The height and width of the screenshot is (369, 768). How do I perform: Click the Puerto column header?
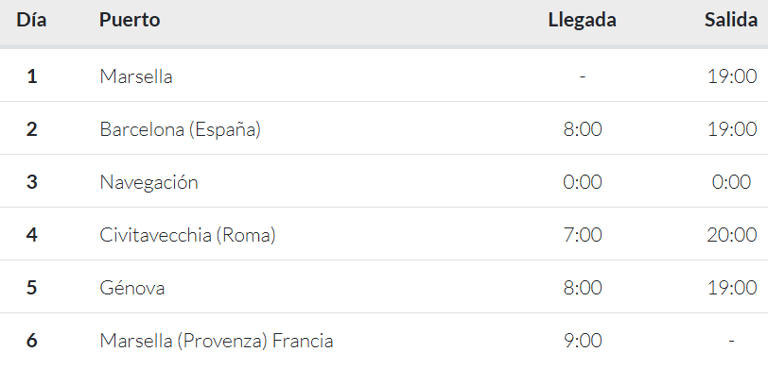tap(130, 20)
